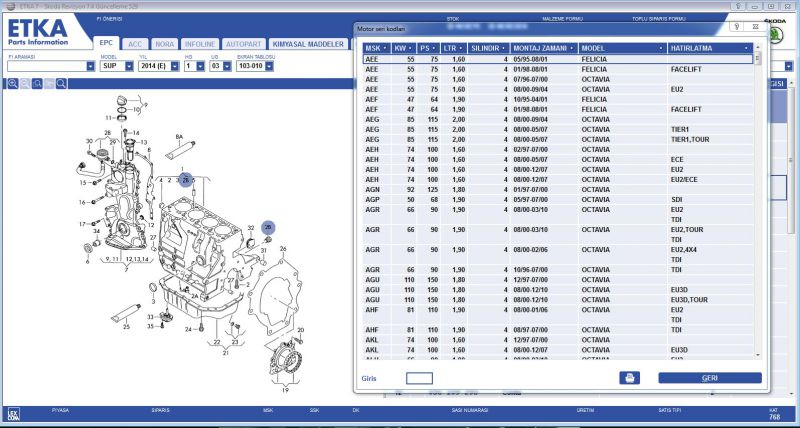Switch to the ACC tab
Image resolution: width=800 pixels, height=428 pixels.
135,44
